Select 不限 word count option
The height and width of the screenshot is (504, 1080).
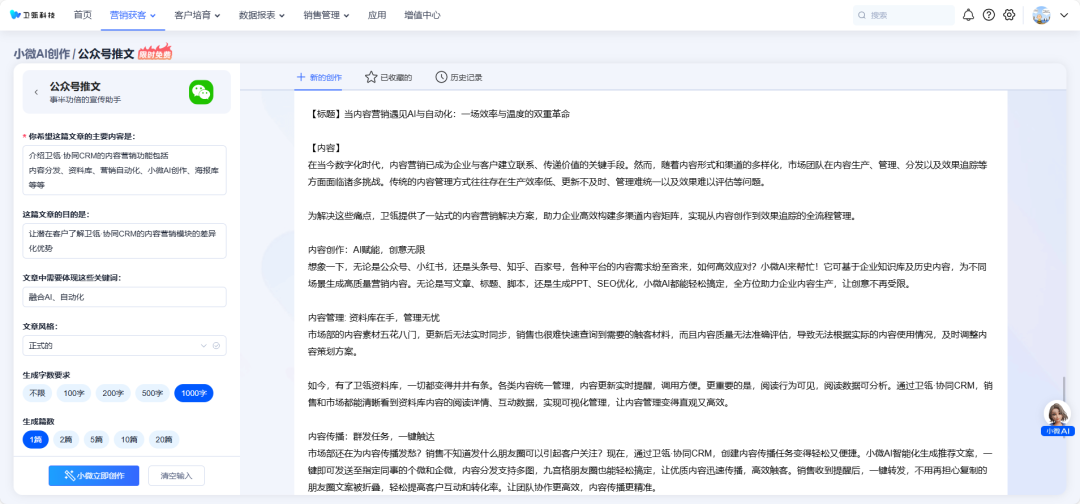point(37,393)
